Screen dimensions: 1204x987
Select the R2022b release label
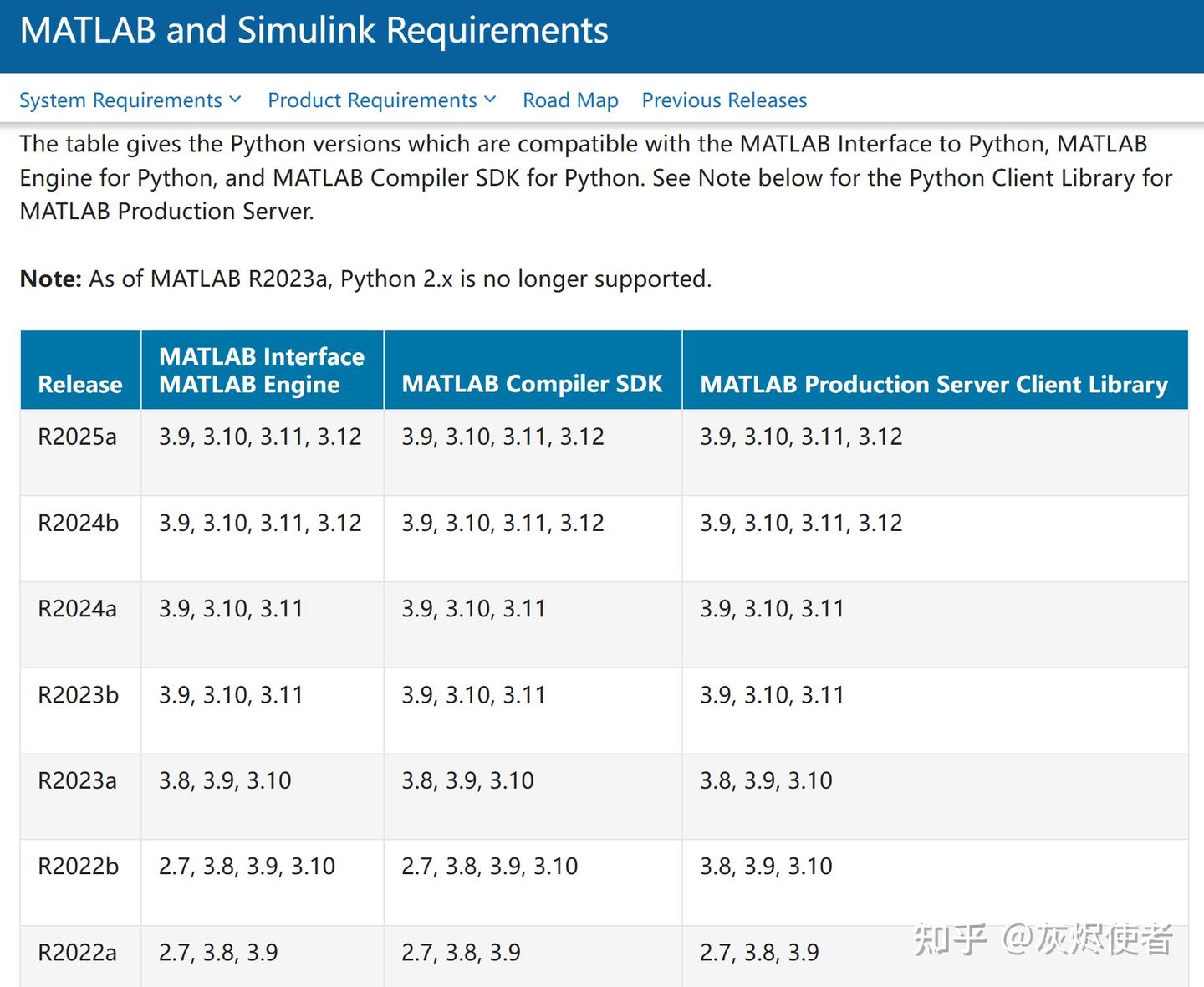click(79, 867)
